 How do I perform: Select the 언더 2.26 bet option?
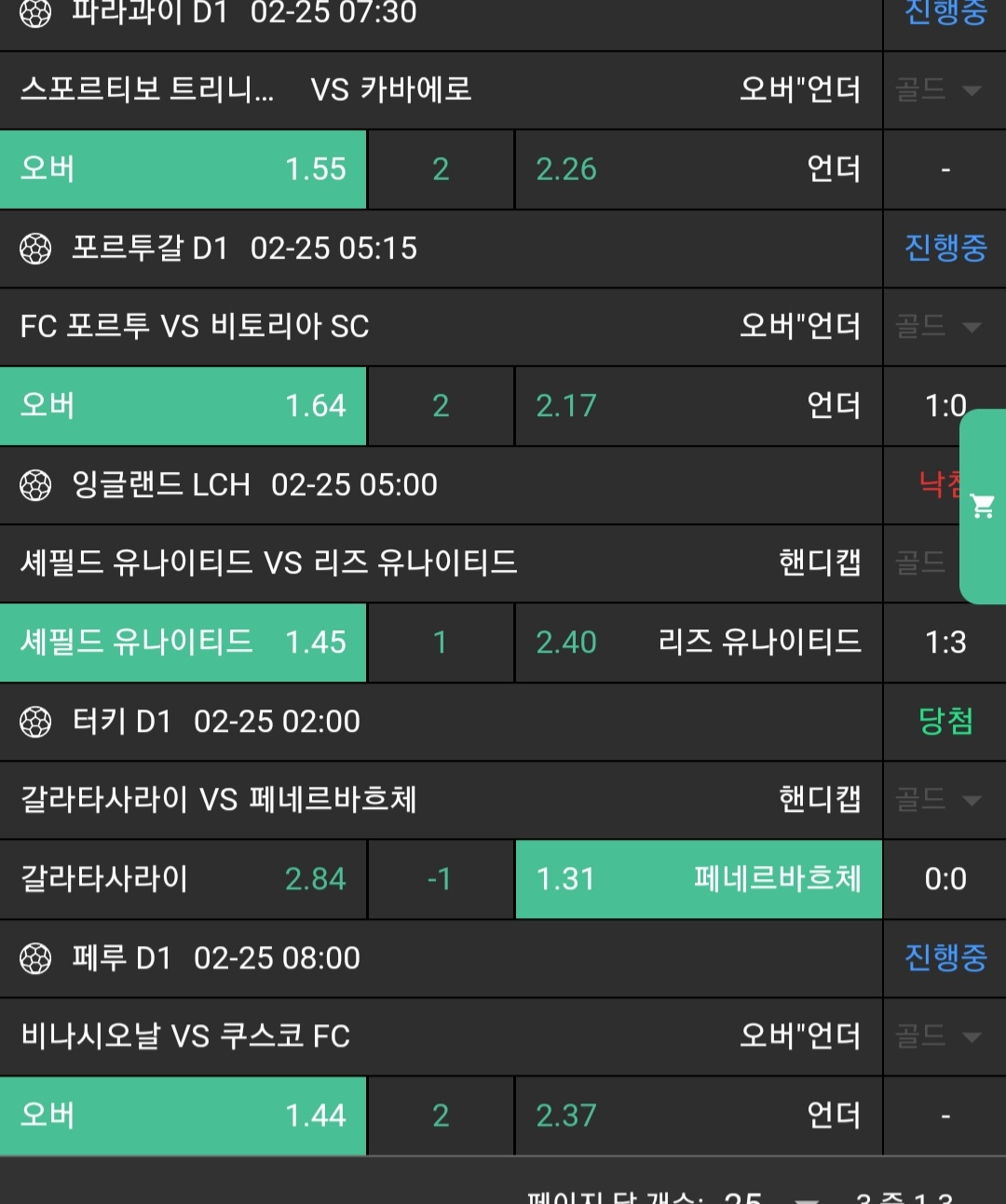pyautogui.click(x=699, y=169)
